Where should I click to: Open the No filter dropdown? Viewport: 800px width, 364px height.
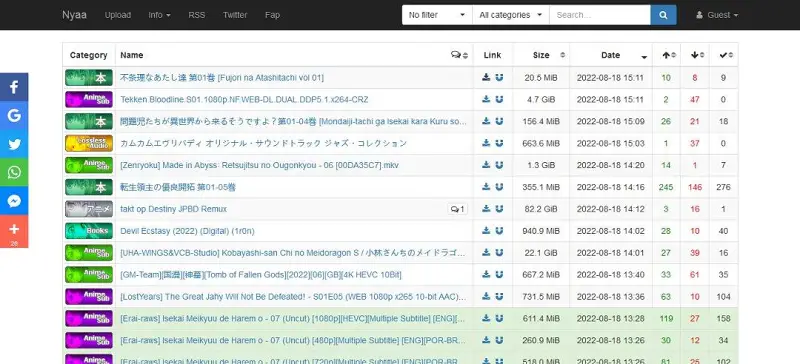tap(437, 15)
